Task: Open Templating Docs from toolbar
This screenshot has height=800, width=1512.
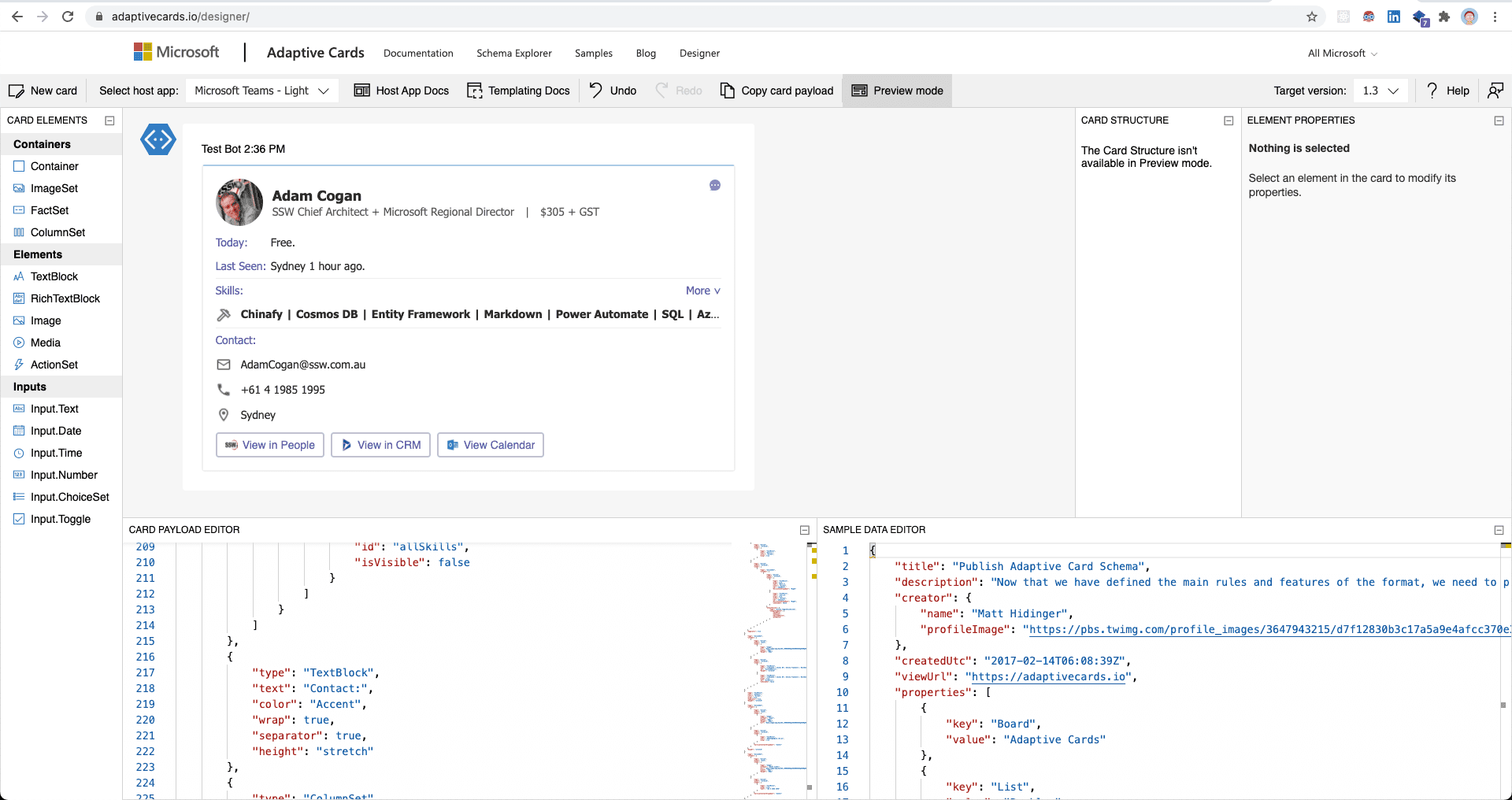Action: coord(518,91)
